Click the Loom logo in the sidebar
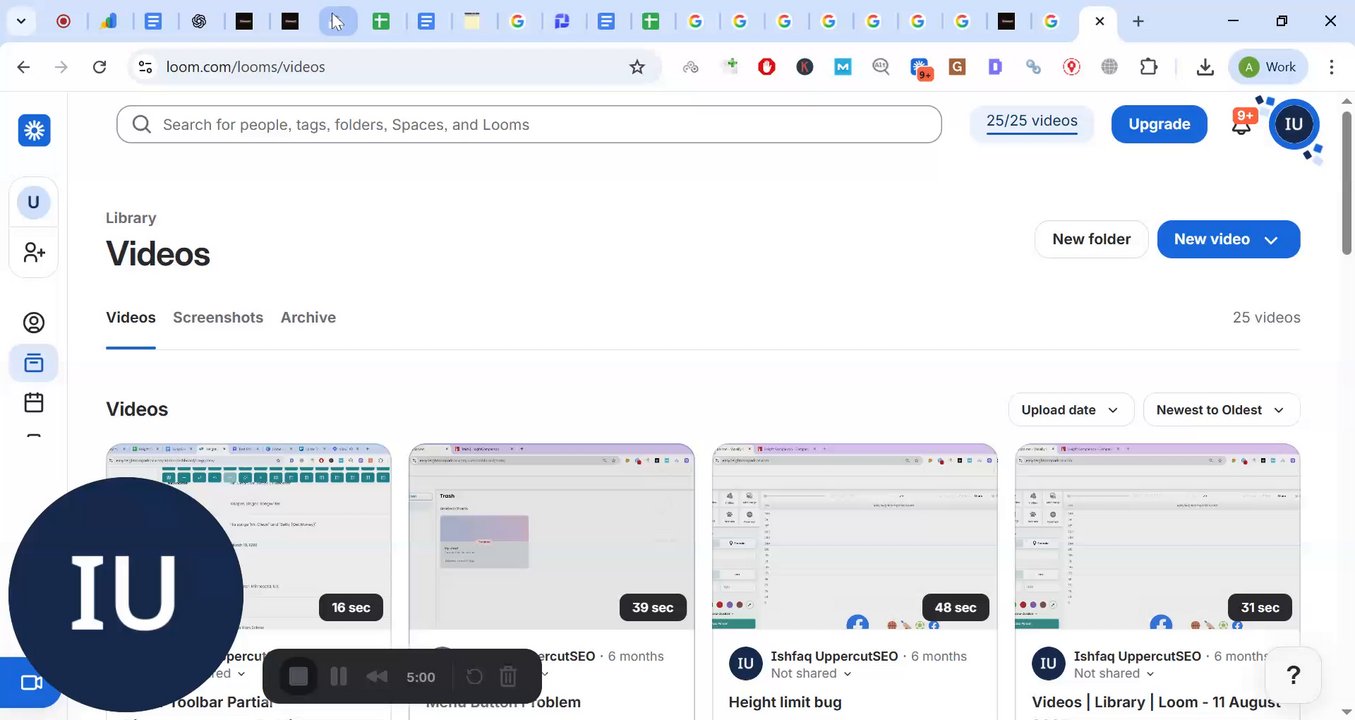 (34, 130)
